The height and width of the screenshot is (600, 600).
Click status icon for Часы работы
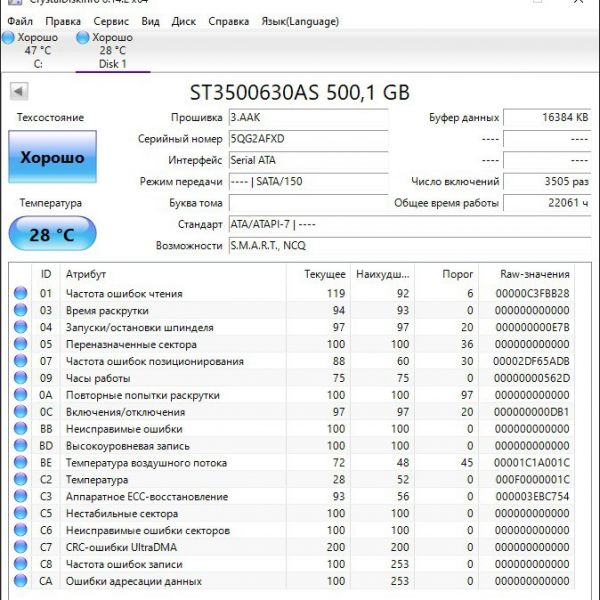20,378
